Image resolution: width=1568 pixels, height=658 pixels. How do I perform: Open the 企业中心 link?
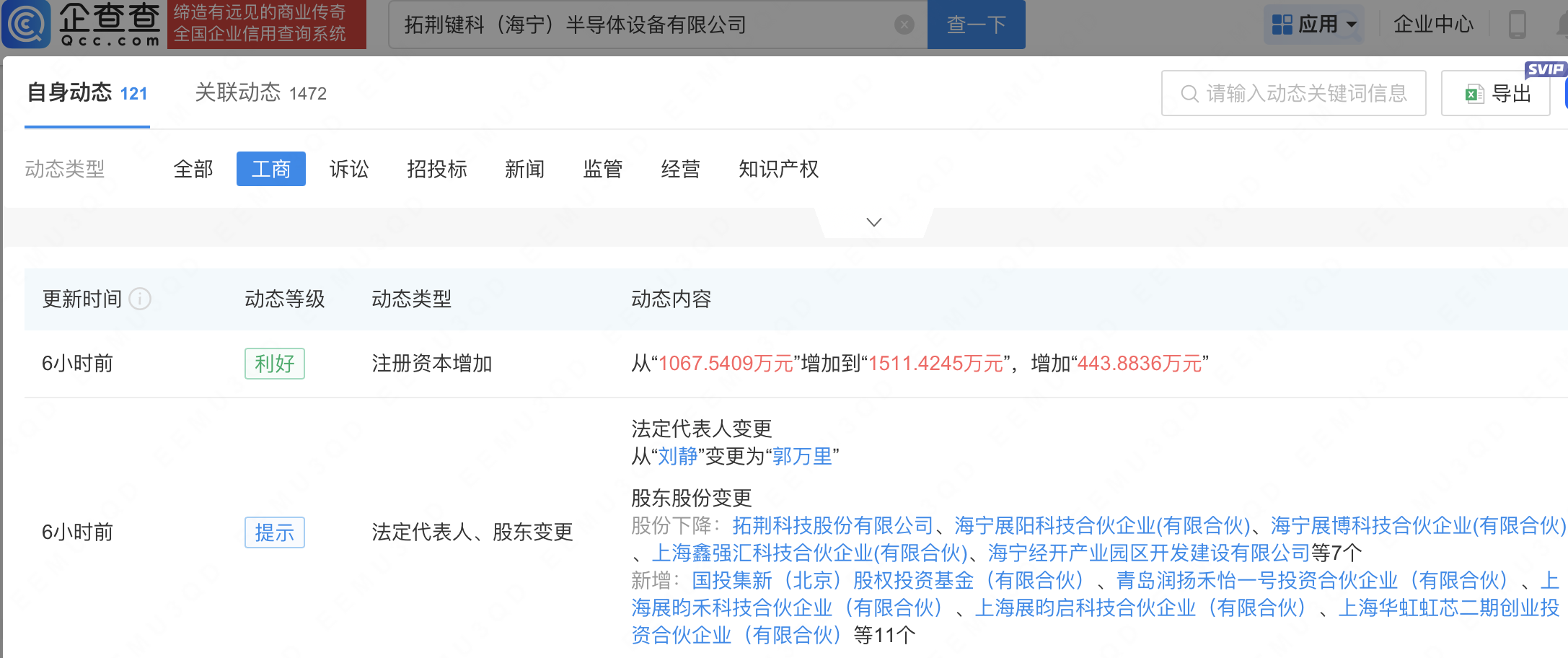[1433, 25]
